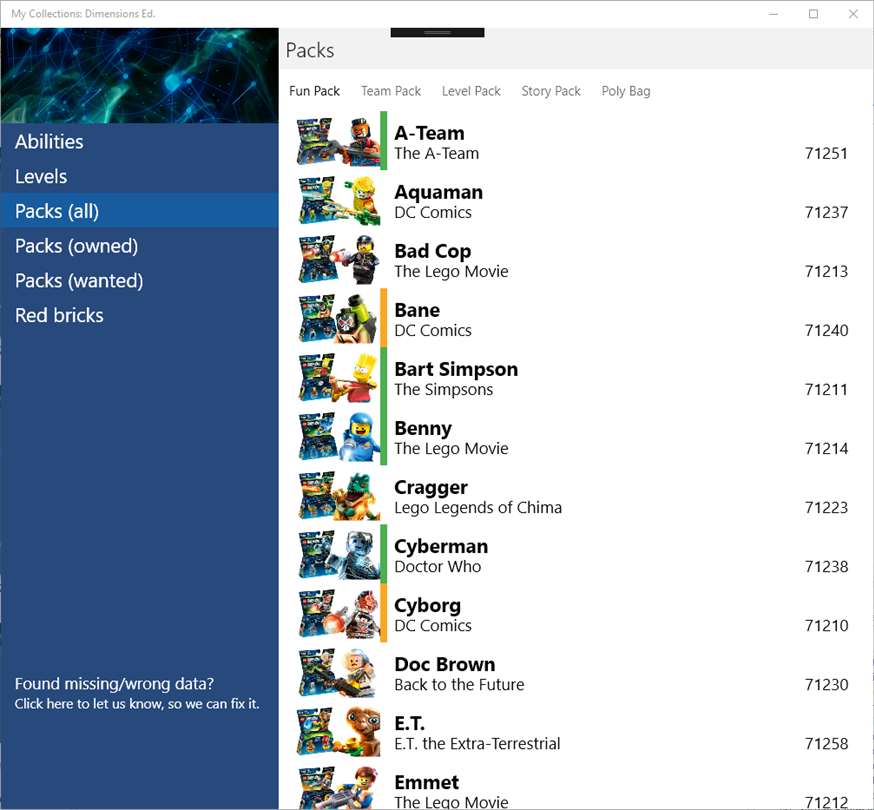Open the Aquaman pack thumbnail

(x=338, y=200)
